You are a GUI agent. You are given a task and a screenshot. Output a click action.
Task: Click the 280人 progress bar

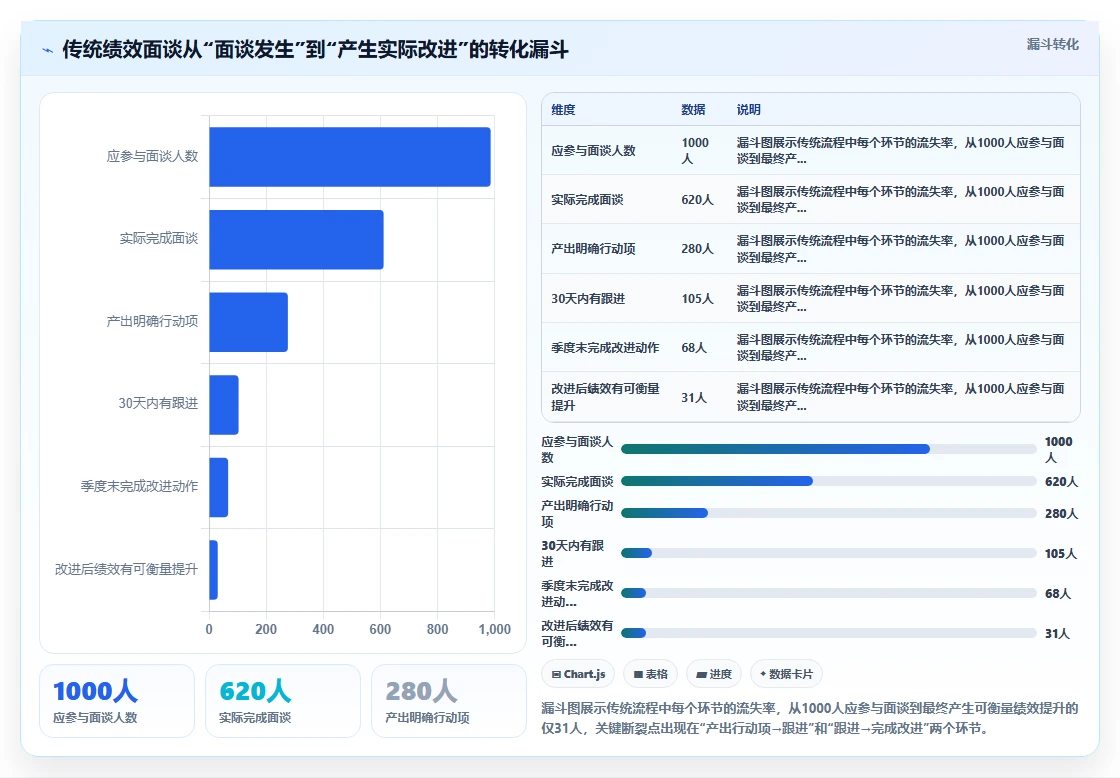click(x=829, y=513)
